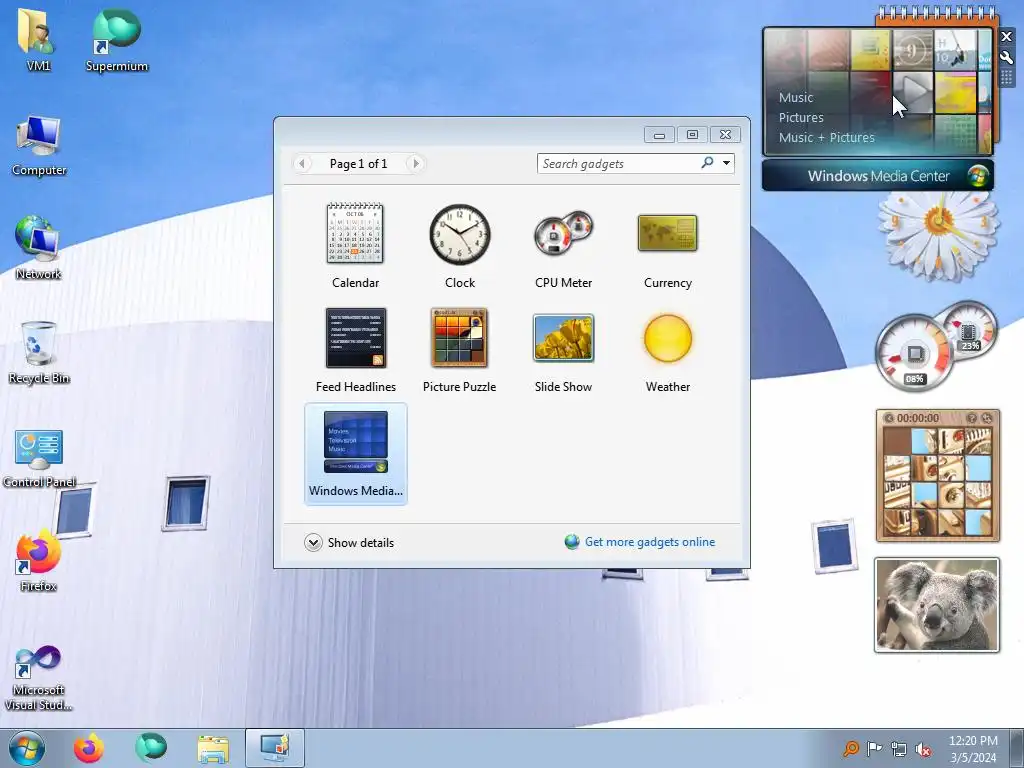Open the search options dropdown arrow
This screenshot has height=768, width=1024.
coord(726,163)
